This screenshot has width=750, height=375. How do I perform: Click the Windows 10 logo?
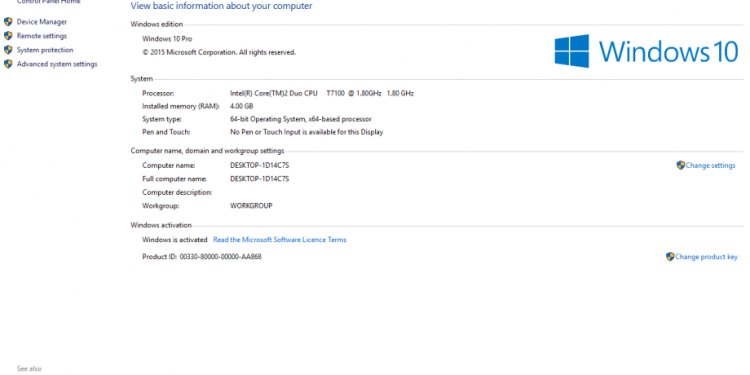click(x=646, y=51)
